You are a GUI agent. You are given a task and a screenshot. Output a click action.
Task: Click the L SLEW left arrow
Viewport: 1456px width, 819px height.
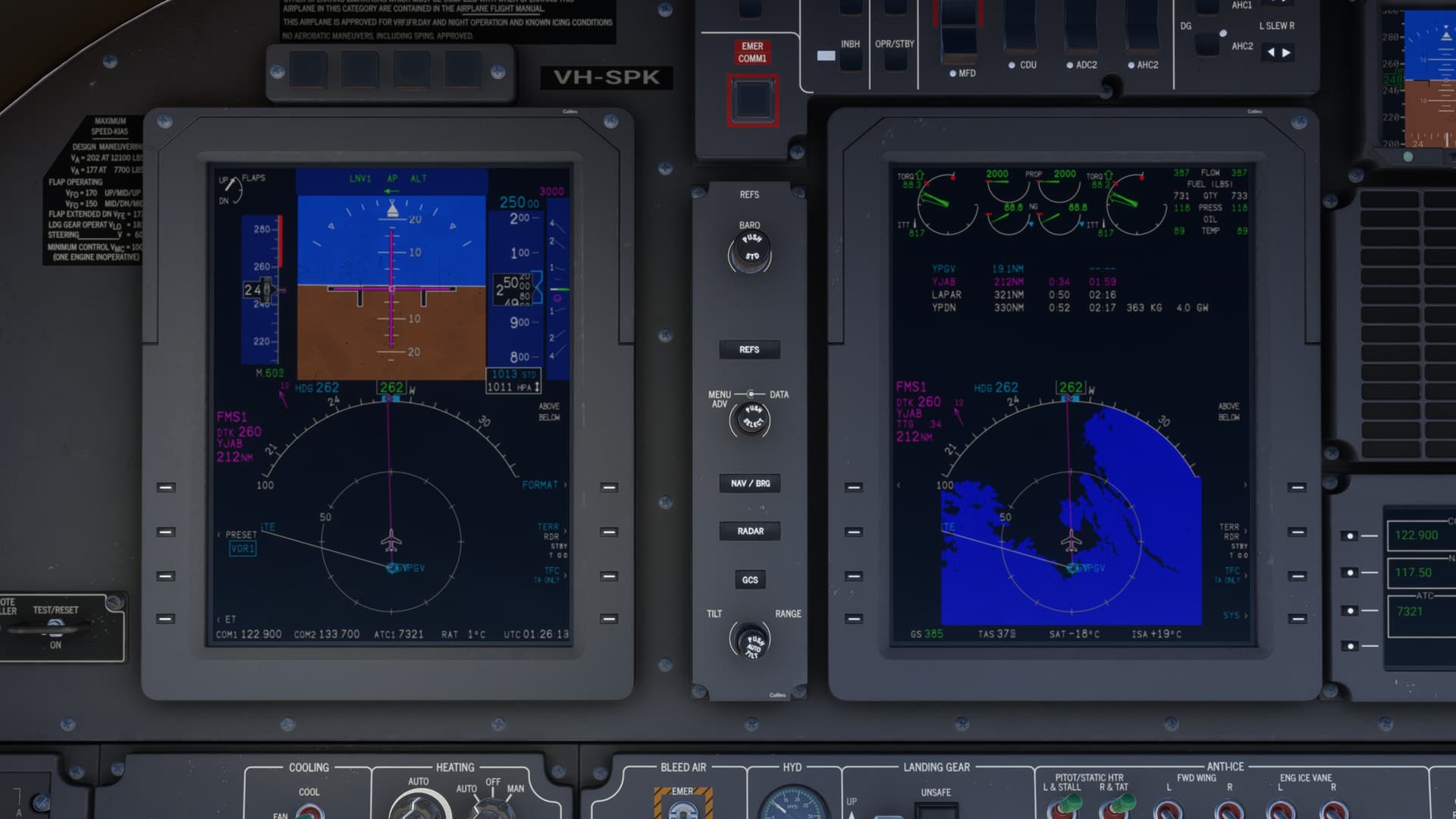(x=1272, y=53)
